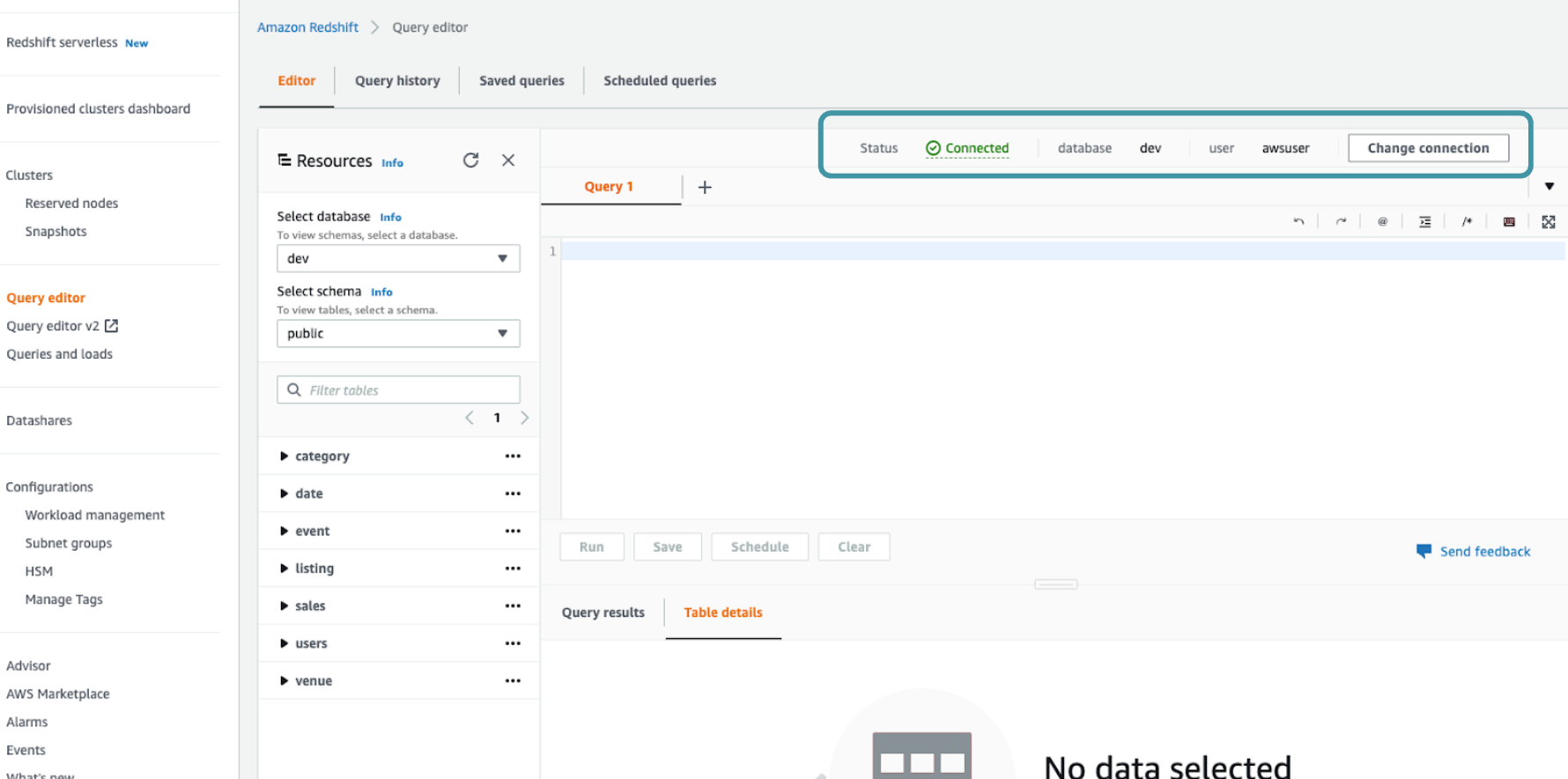Close the Resources panel
The image size is (1568, 779).
point(508,160)
